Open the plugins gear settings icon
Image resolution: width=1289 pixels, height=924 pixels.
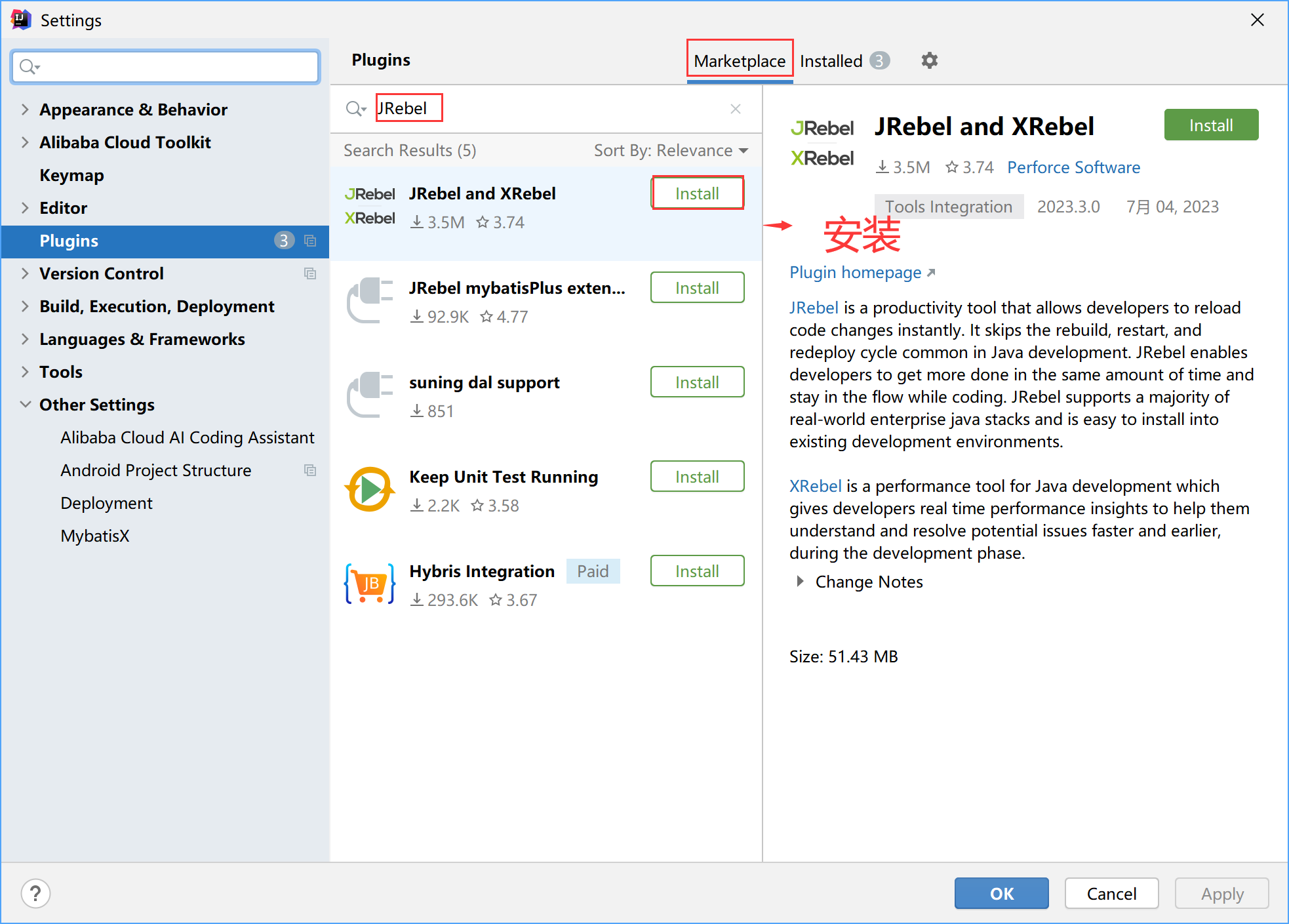[x=929, y=60]
